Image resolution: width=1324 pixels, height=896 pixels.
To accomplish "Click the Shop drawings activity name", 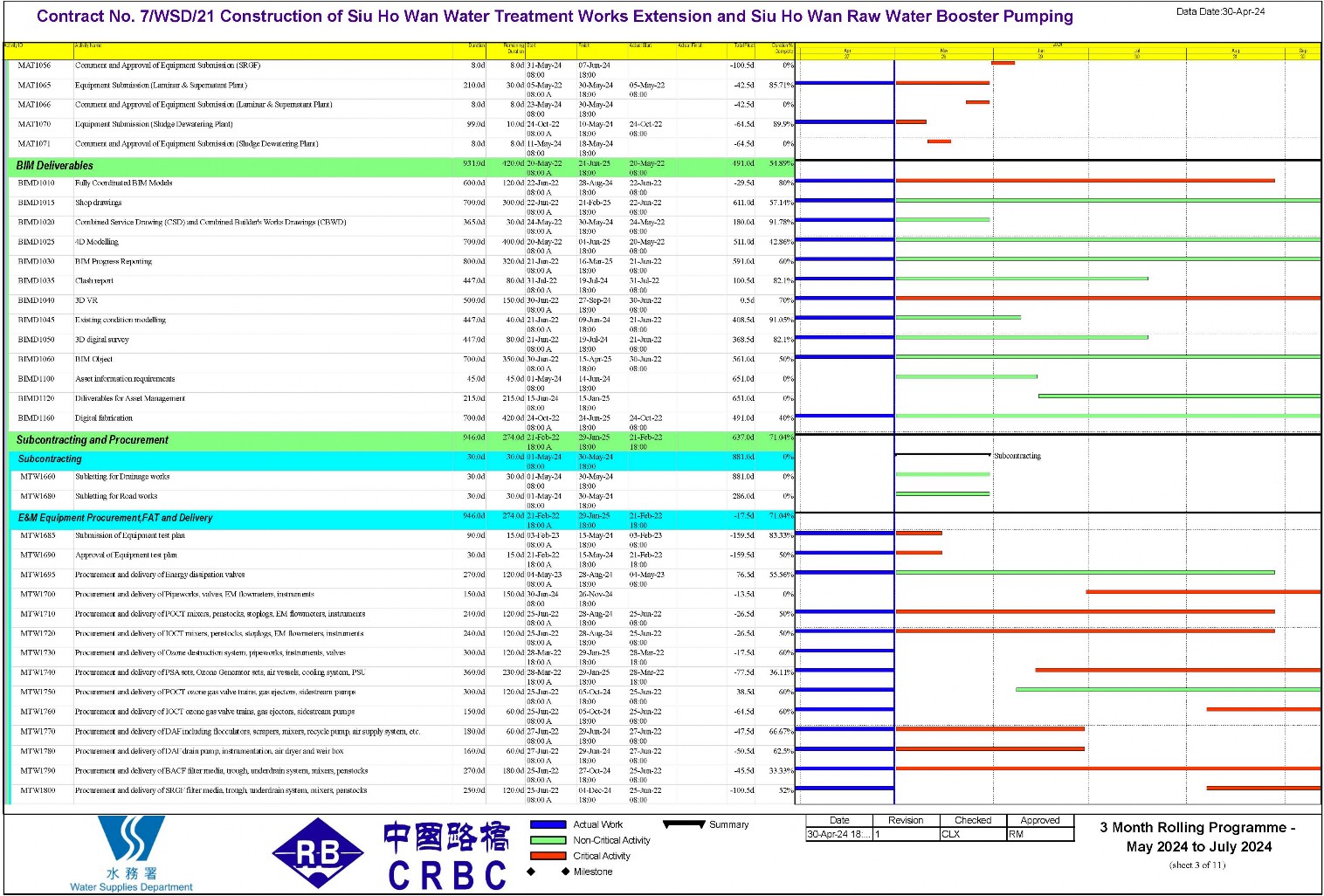I will pos(98,203).
